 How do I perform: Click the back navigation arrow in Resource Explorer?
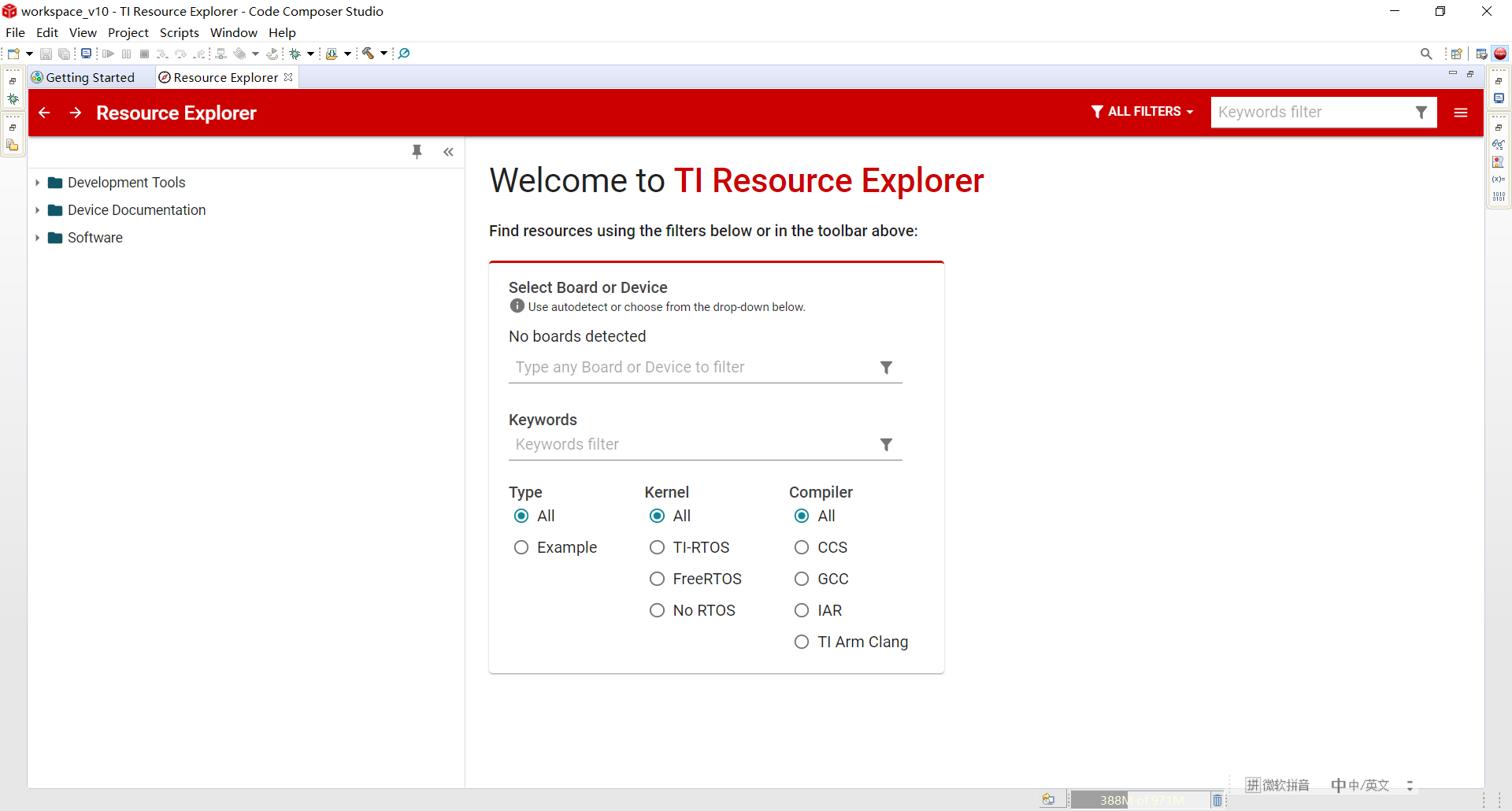pyautogui.click(x=43, y=113)
